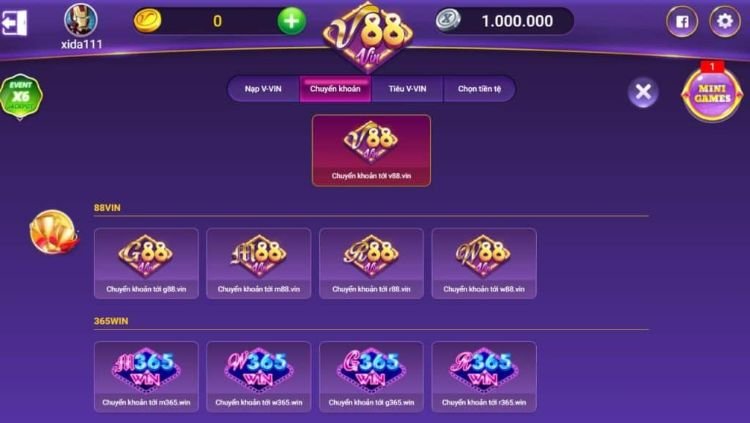Screen dimensions: 750x423
Task: Choose transfer to m88.vin
Action: 259,264
